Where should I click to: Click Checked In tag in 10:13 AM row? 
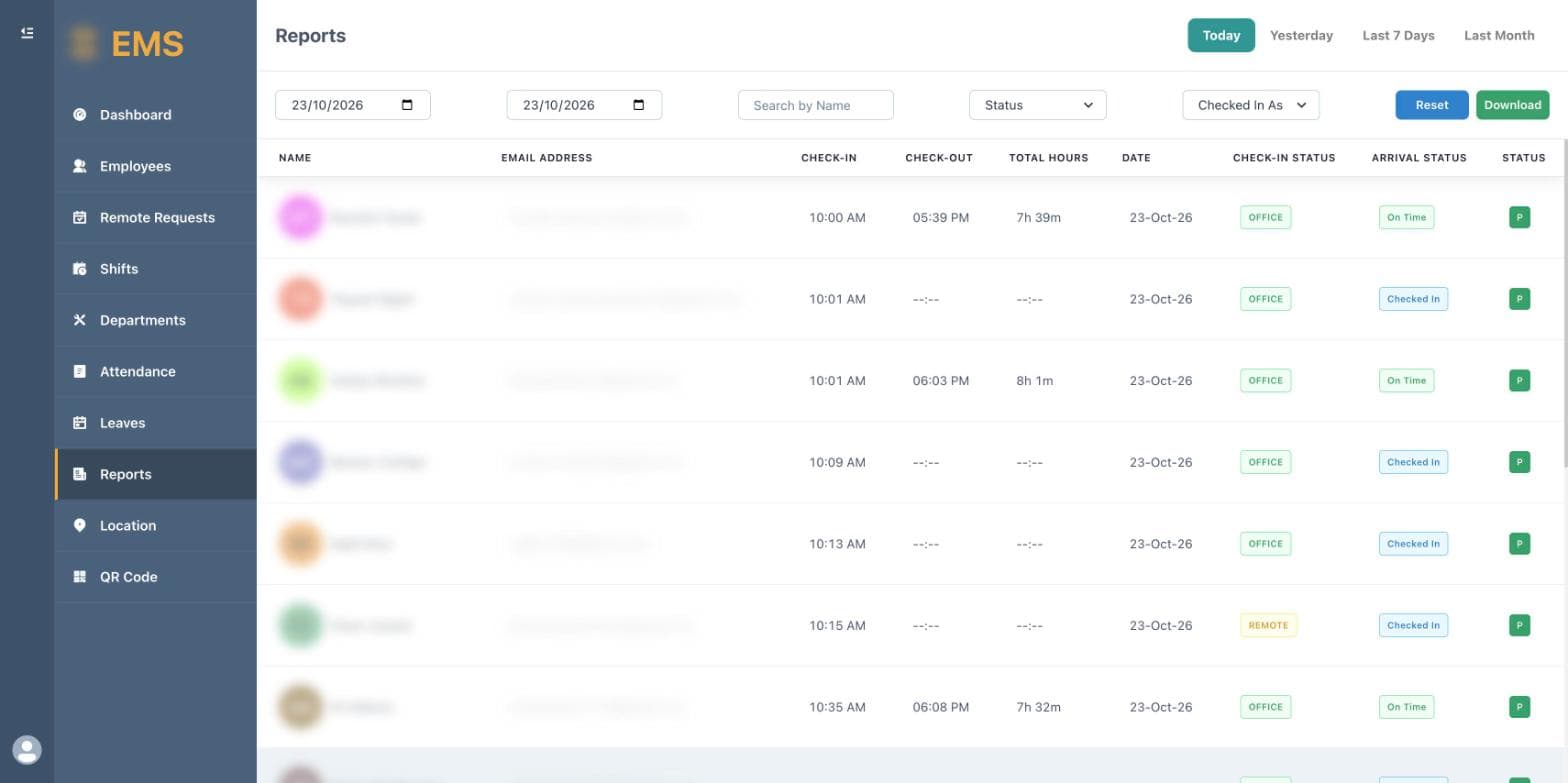[1413, 544]
